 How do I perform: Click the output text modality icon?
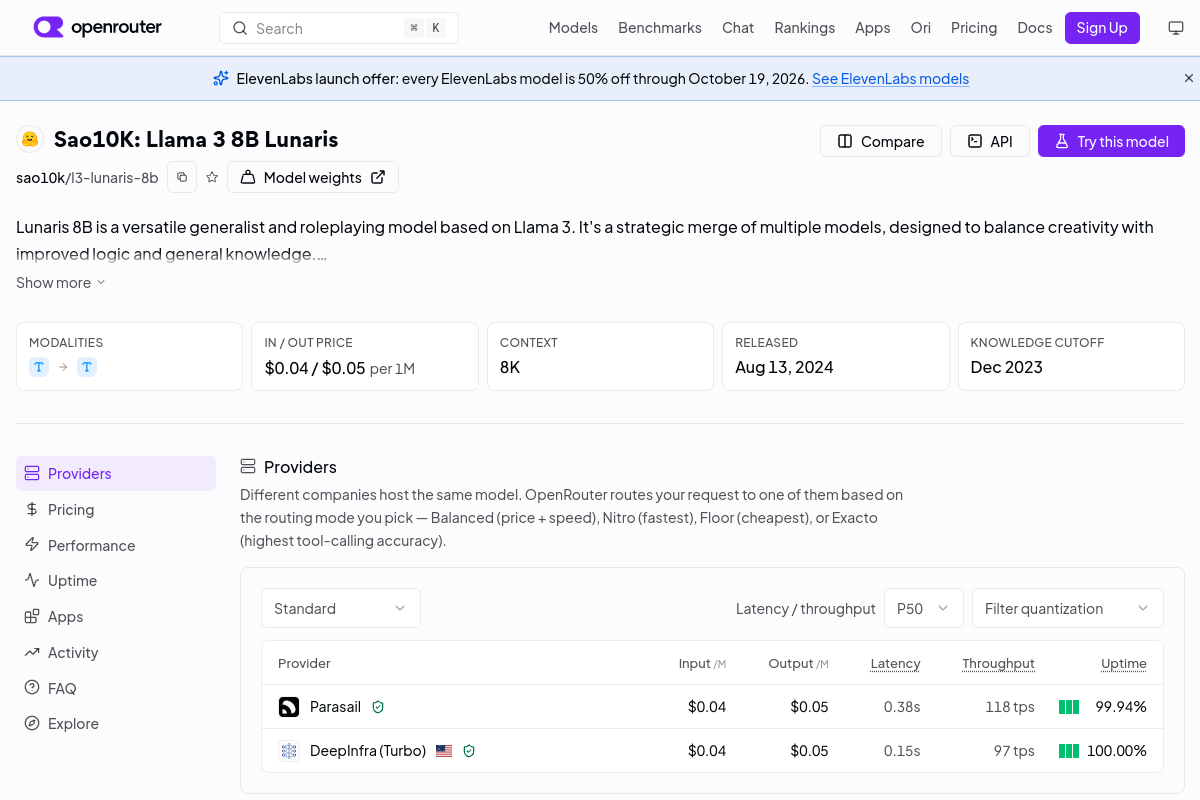click(x=87, y=367)
